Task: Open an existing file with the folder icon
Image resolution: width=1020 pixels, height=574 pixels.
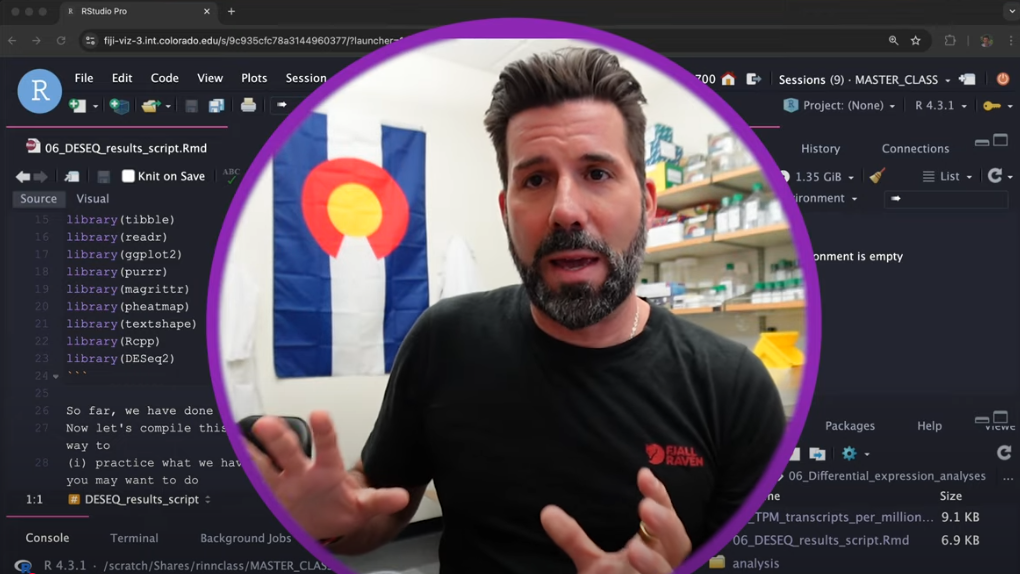Action: 150,105
